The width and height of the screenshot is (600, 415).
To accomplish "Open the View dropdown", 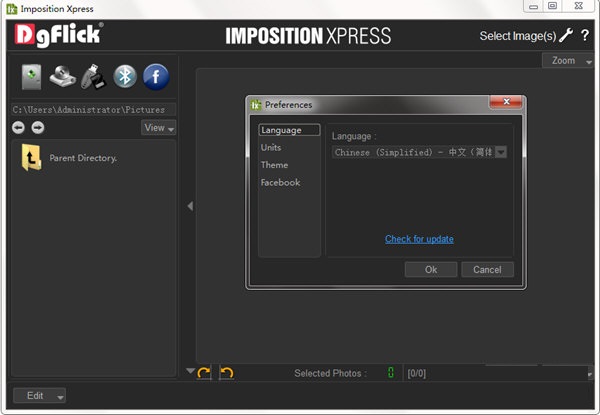I will (159, 128).
